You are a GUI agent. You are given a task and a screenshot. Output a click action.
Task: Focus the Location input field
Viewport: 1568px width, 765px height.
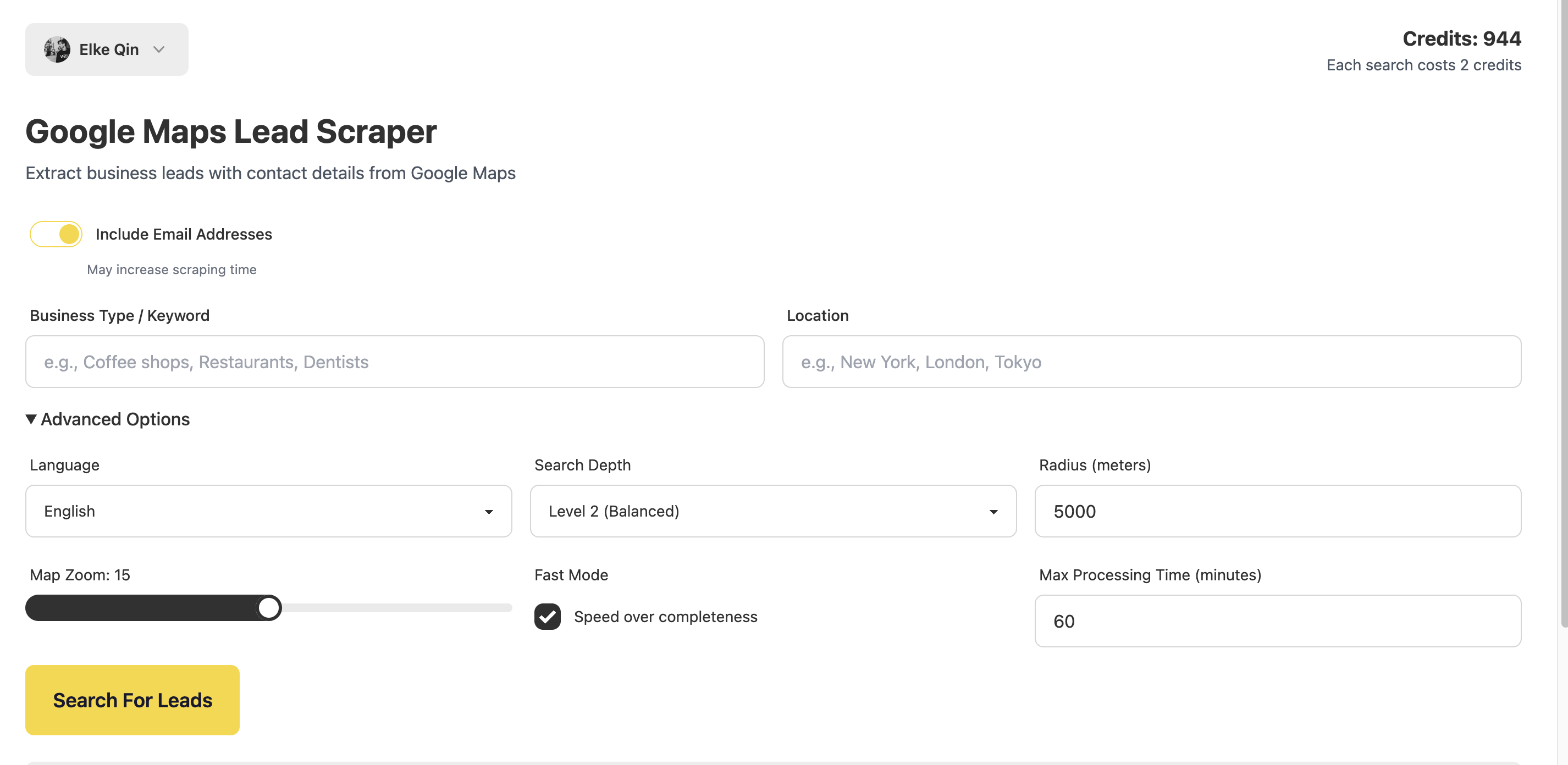[x=1151, y=362]
